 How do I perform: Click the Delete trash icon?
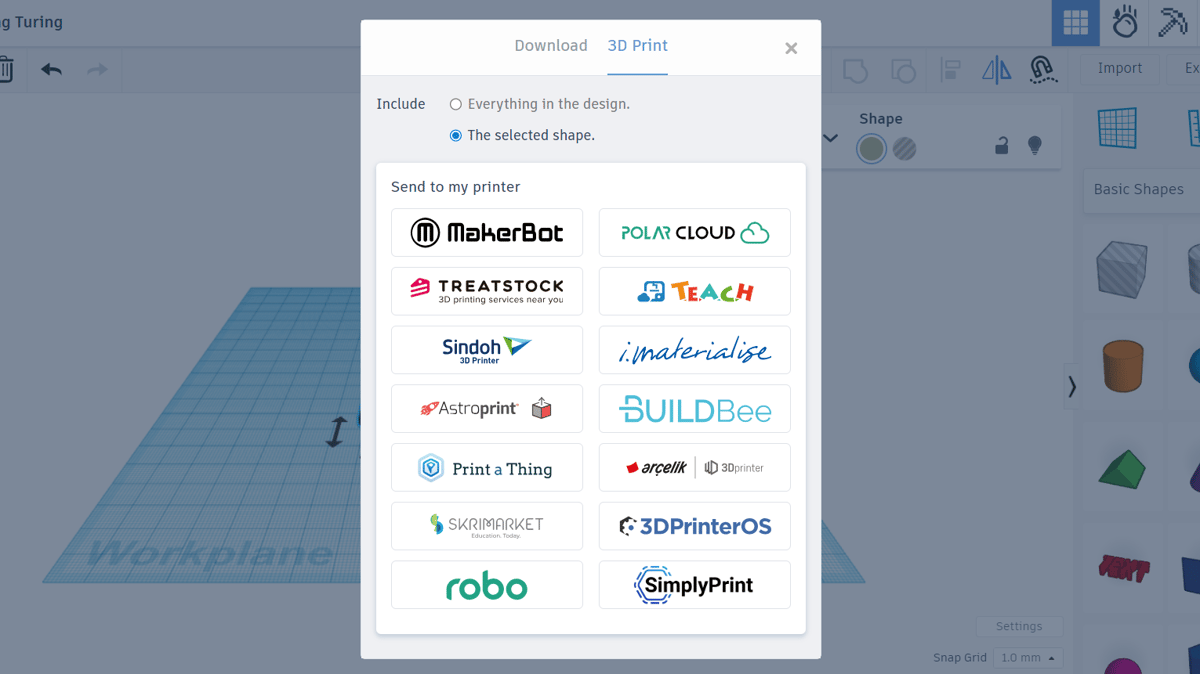click(5, 70)
